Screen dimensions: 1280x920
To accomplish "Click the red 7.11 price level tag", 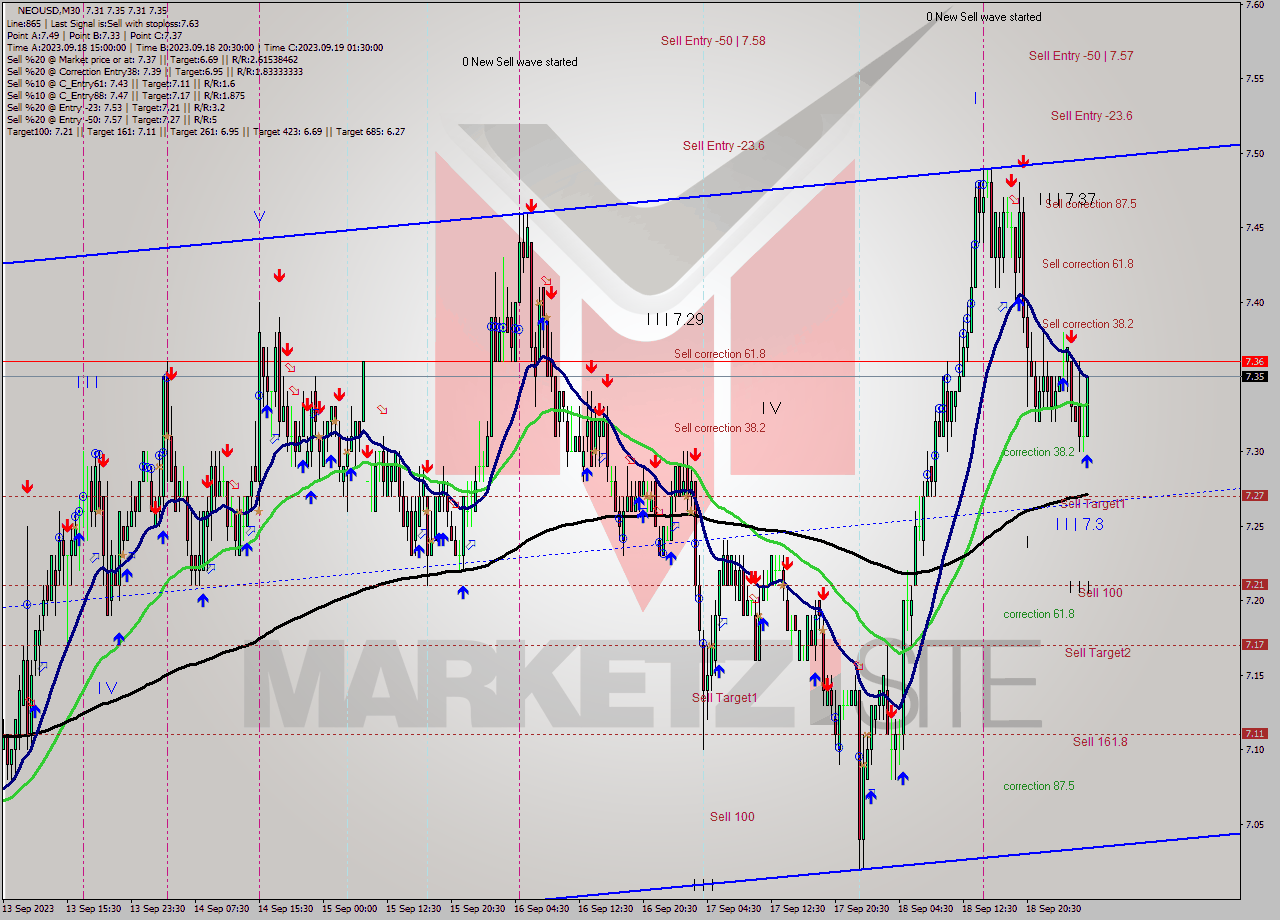I will coord(1255,734).
